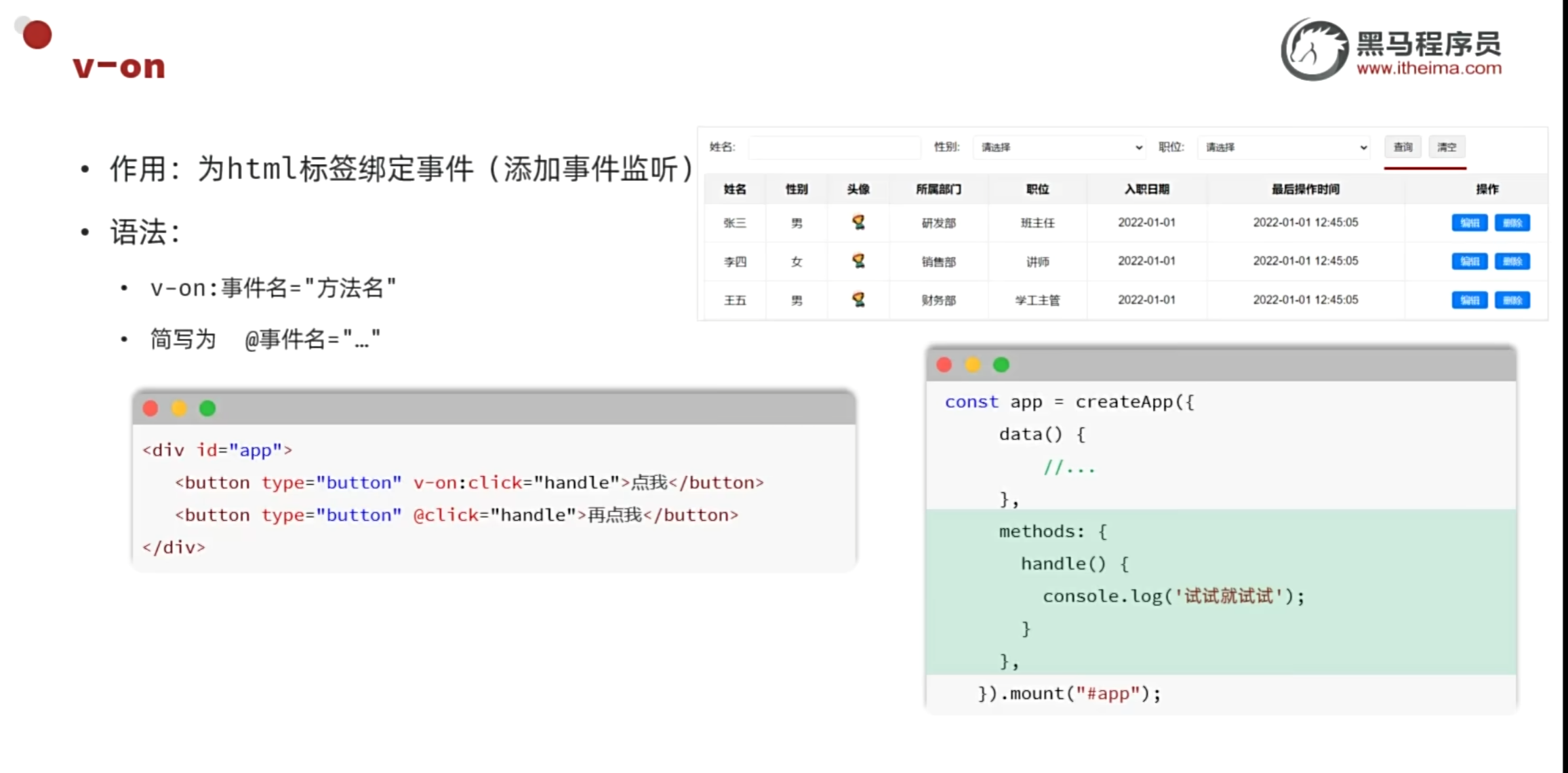Open the 性别 dropdown
This screenshot has width=1568, height=773.
coord(1060,147)
